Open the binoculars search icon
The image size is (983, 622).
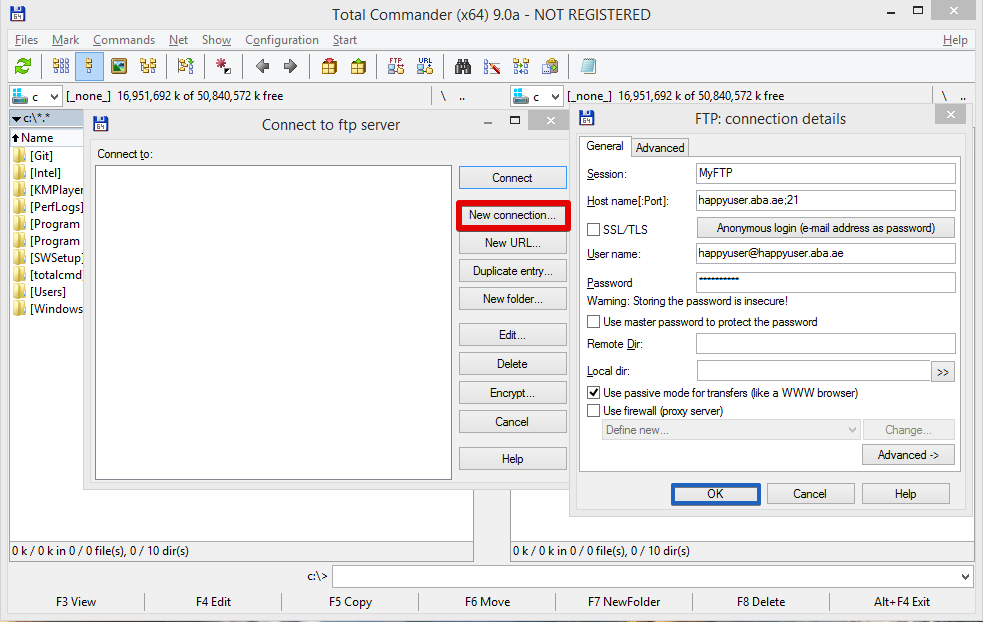tap(463, 66)
